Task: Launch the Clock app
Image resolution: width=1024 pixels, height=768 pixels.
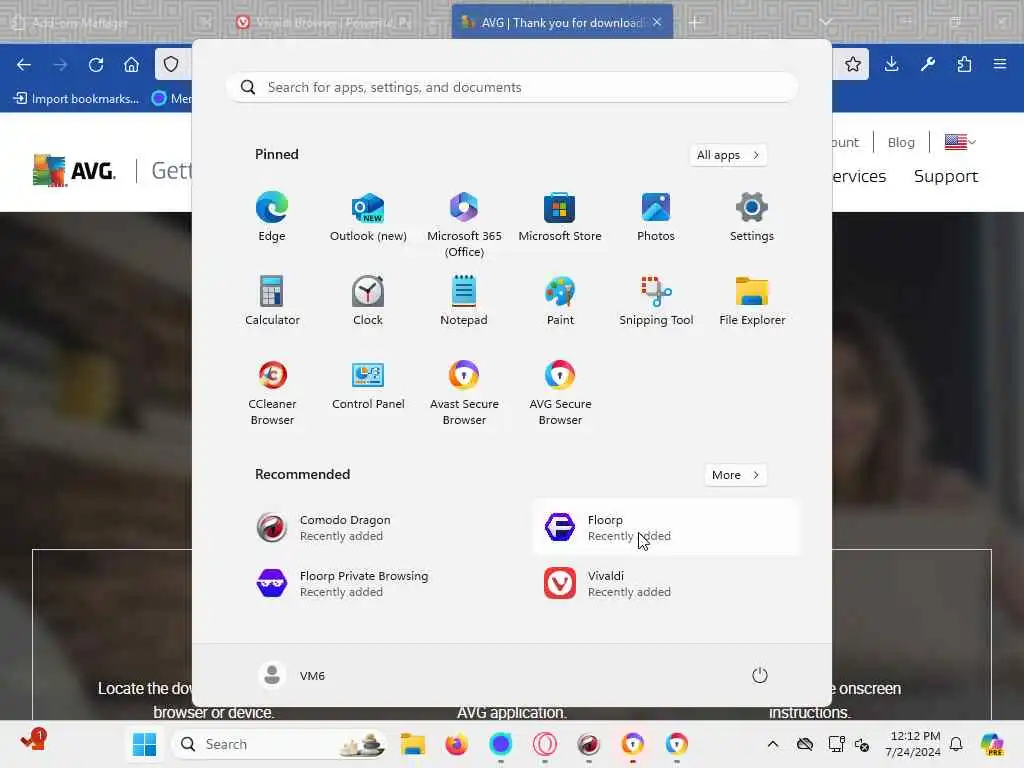Action: coord(368,301)
